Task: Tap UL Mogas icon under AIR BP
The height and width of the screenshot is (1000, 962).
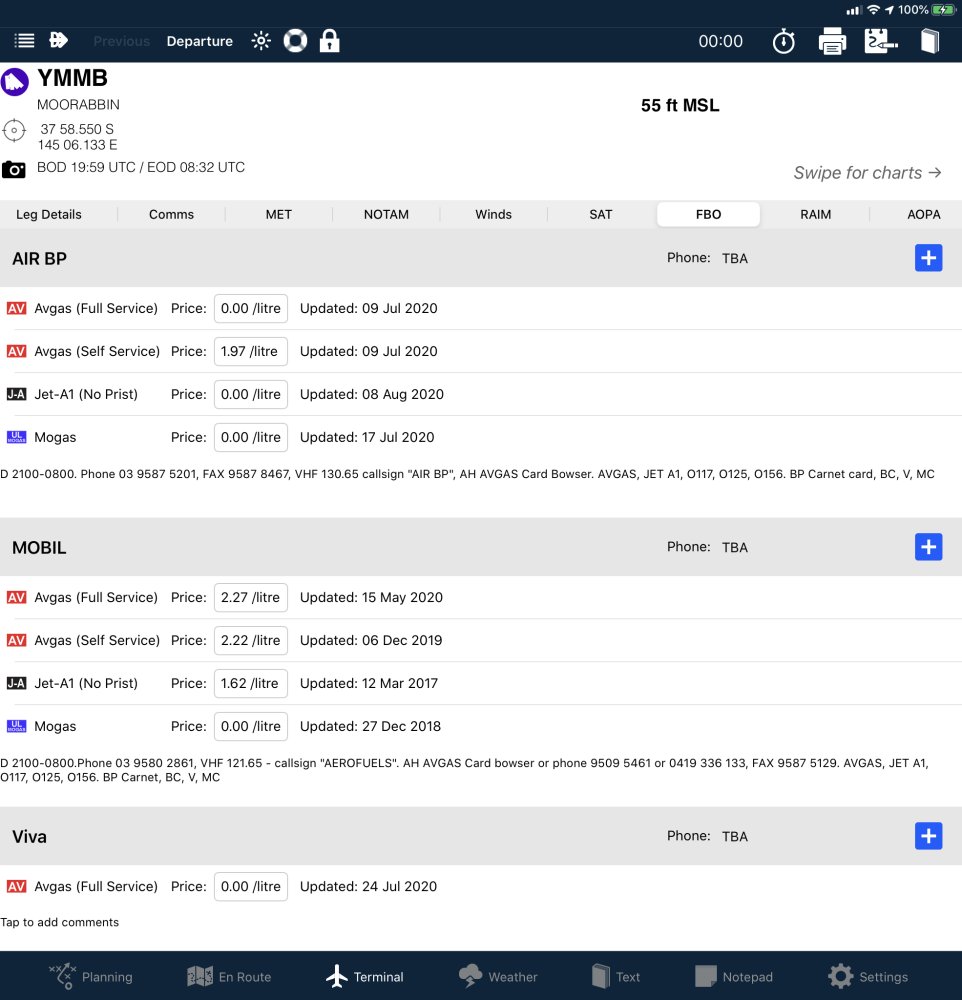Action: click(17, 437)
